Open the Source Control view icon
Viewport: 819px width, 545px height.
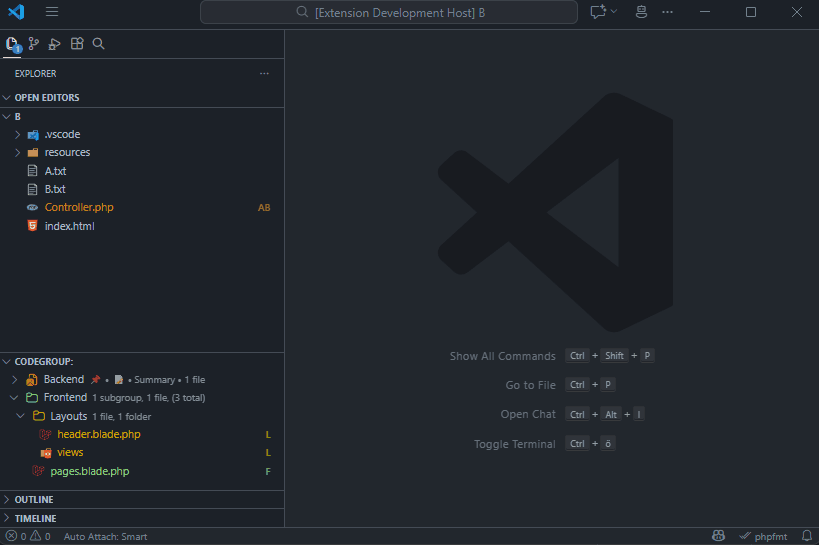[x=34, y=44]
